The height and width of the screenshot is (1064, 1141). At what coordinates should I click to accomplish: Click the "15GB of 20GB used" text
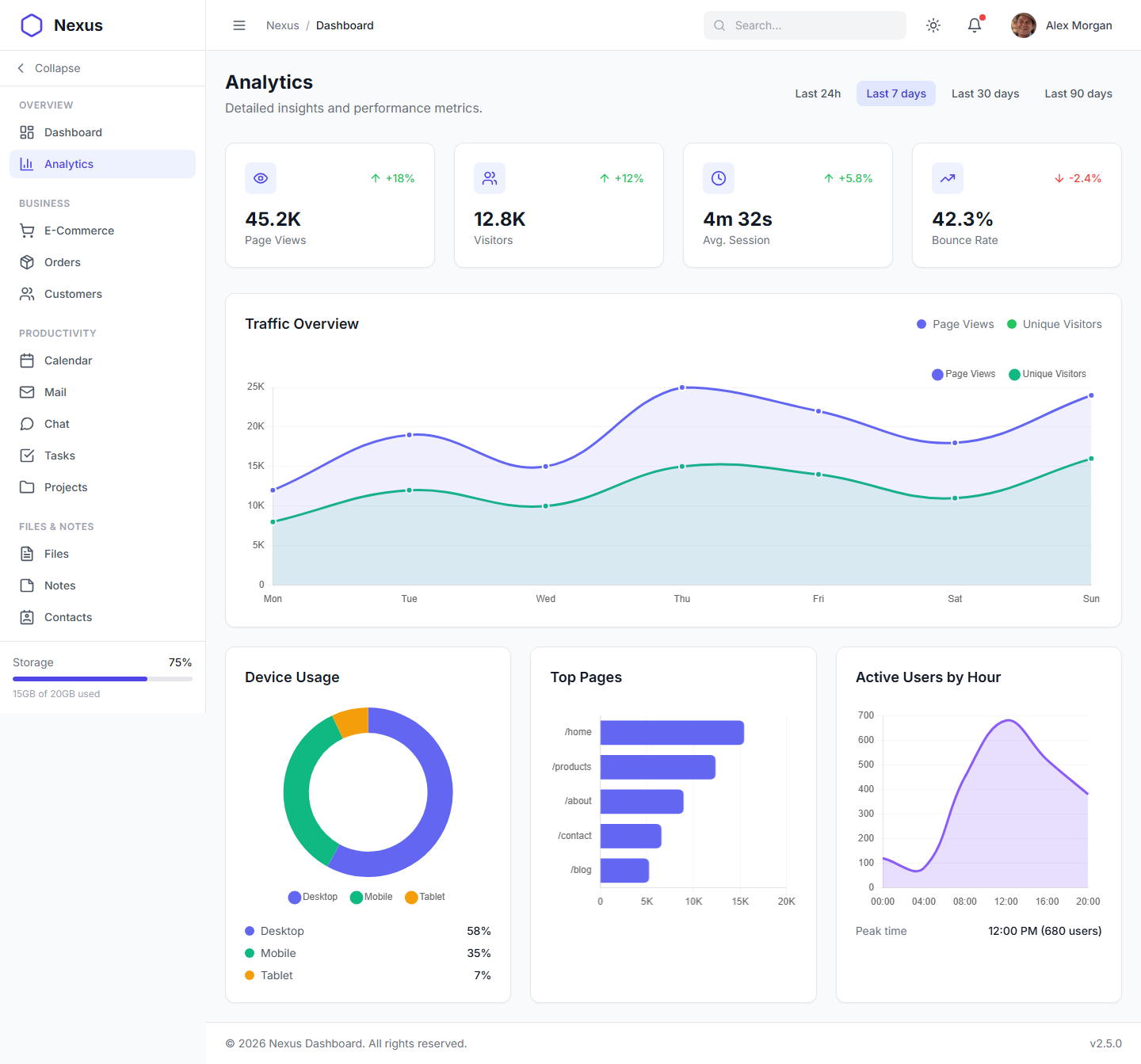56,694
